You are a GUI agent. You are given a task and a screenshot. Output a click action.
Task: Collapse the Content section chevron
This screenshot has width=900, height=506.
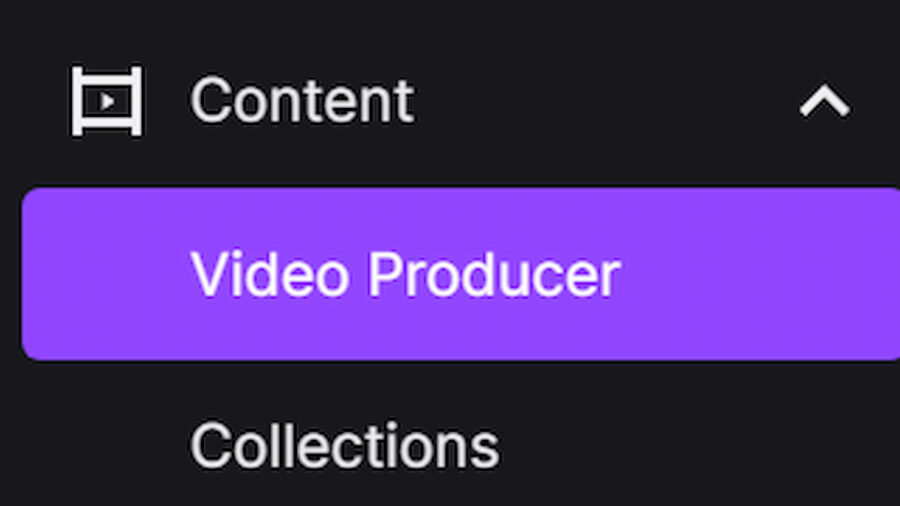tap(824, 101)
